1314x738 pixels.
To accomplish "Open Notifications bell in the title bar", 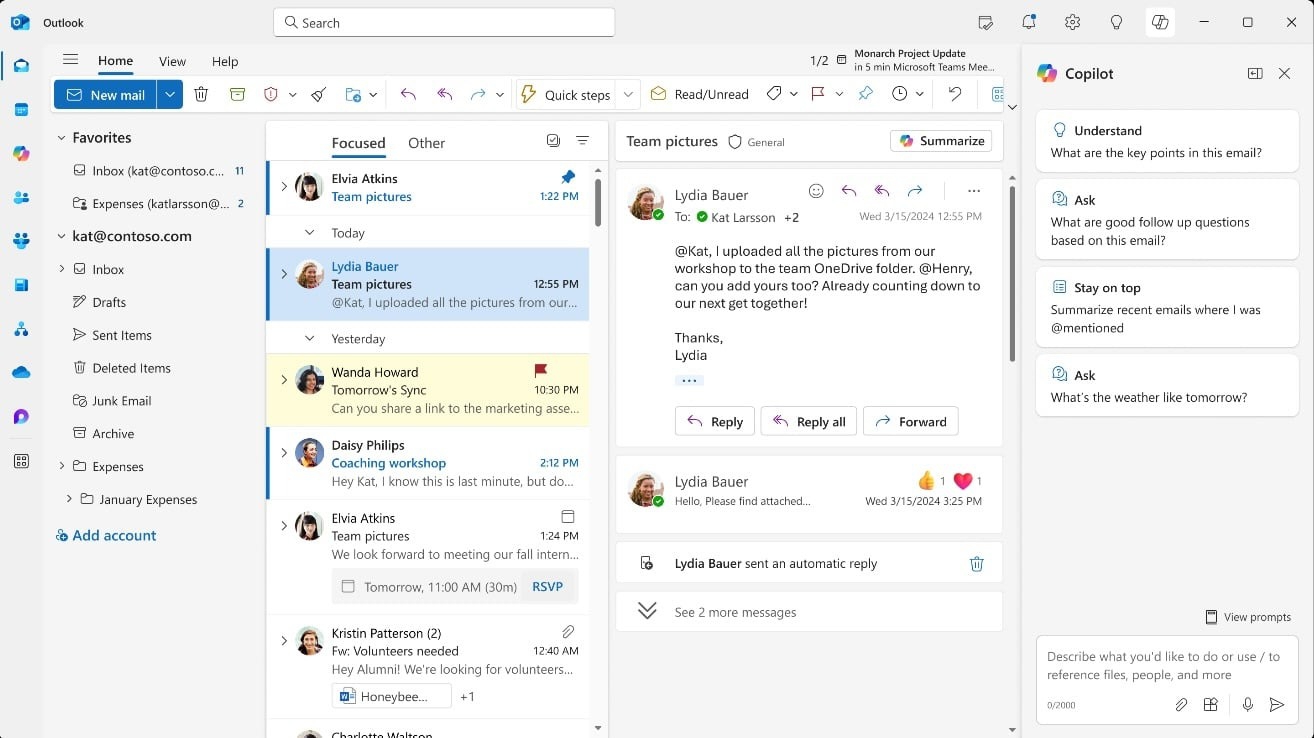I will pyautogui.click(x=1029, y=22).
